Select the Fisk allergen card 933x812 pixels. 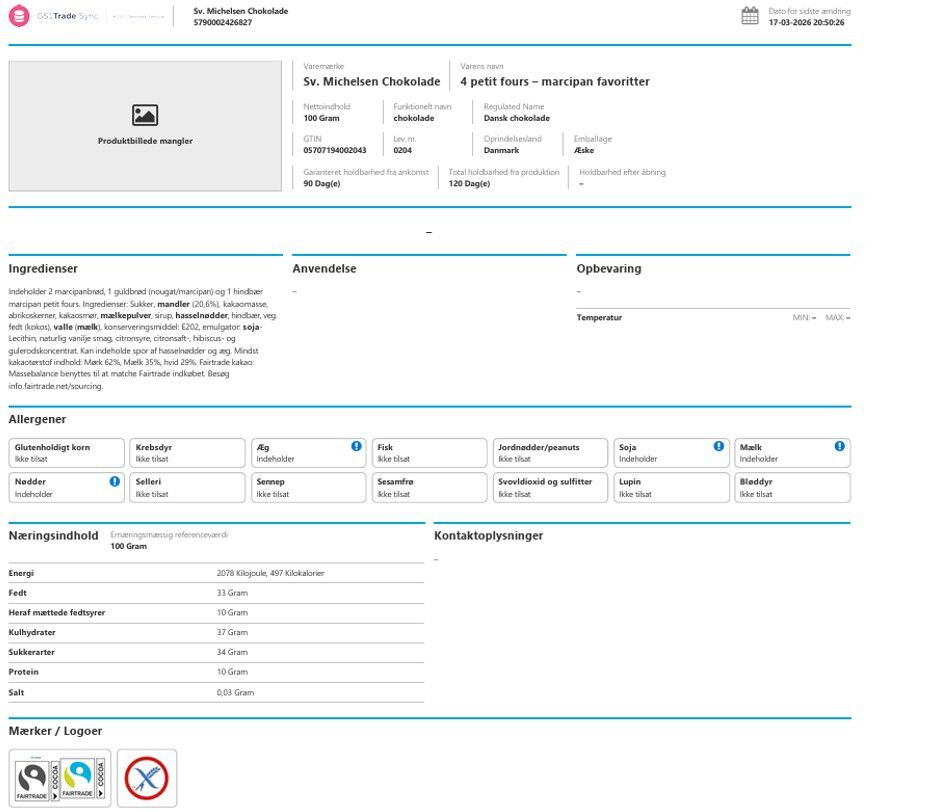(429, 453)
